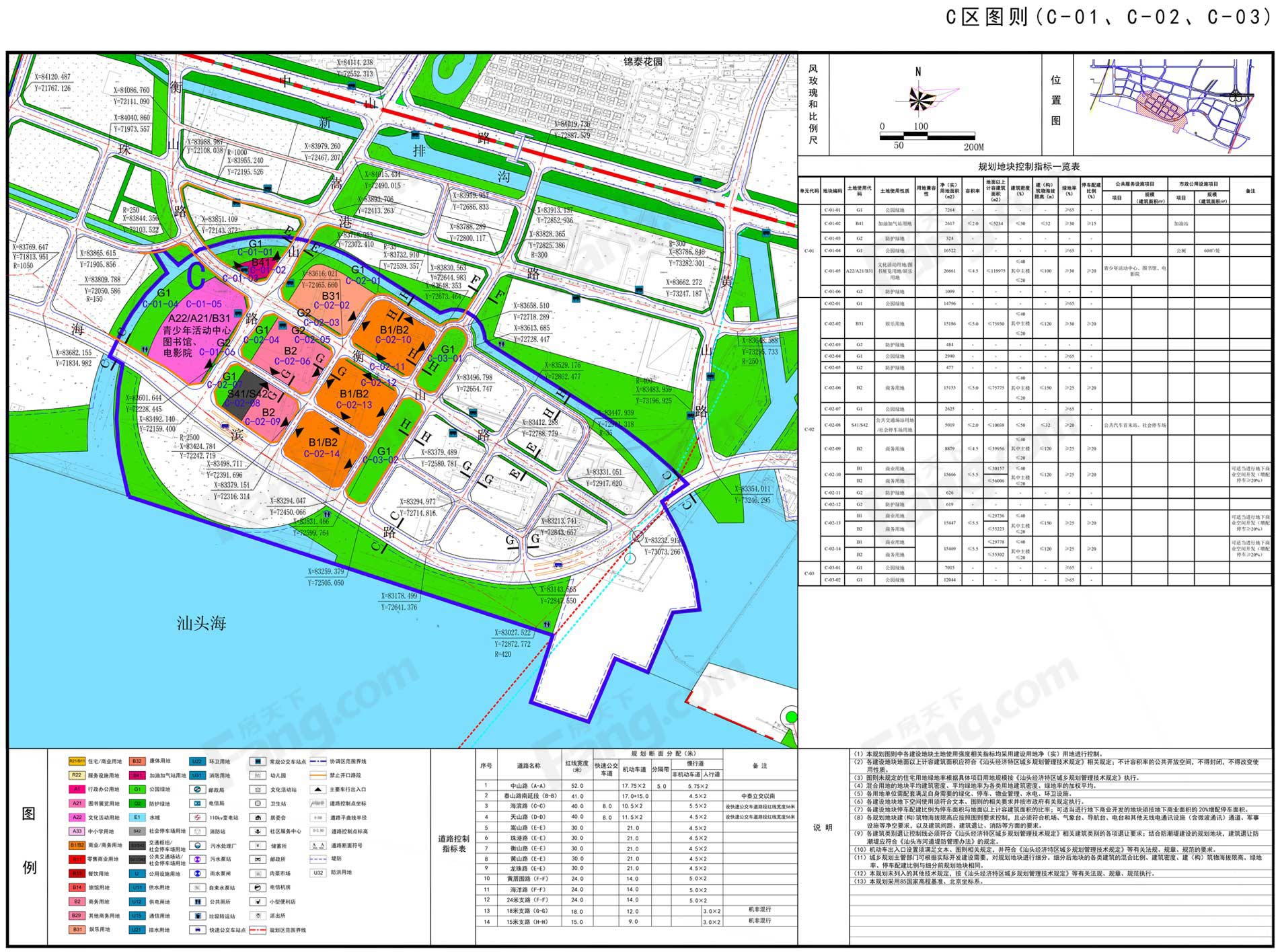The height and width of the screenshot is (952, 1278).
Task: Select the '15米支路（H-H）' road table row
Action: pyautogui.click(x=636, y=922)
